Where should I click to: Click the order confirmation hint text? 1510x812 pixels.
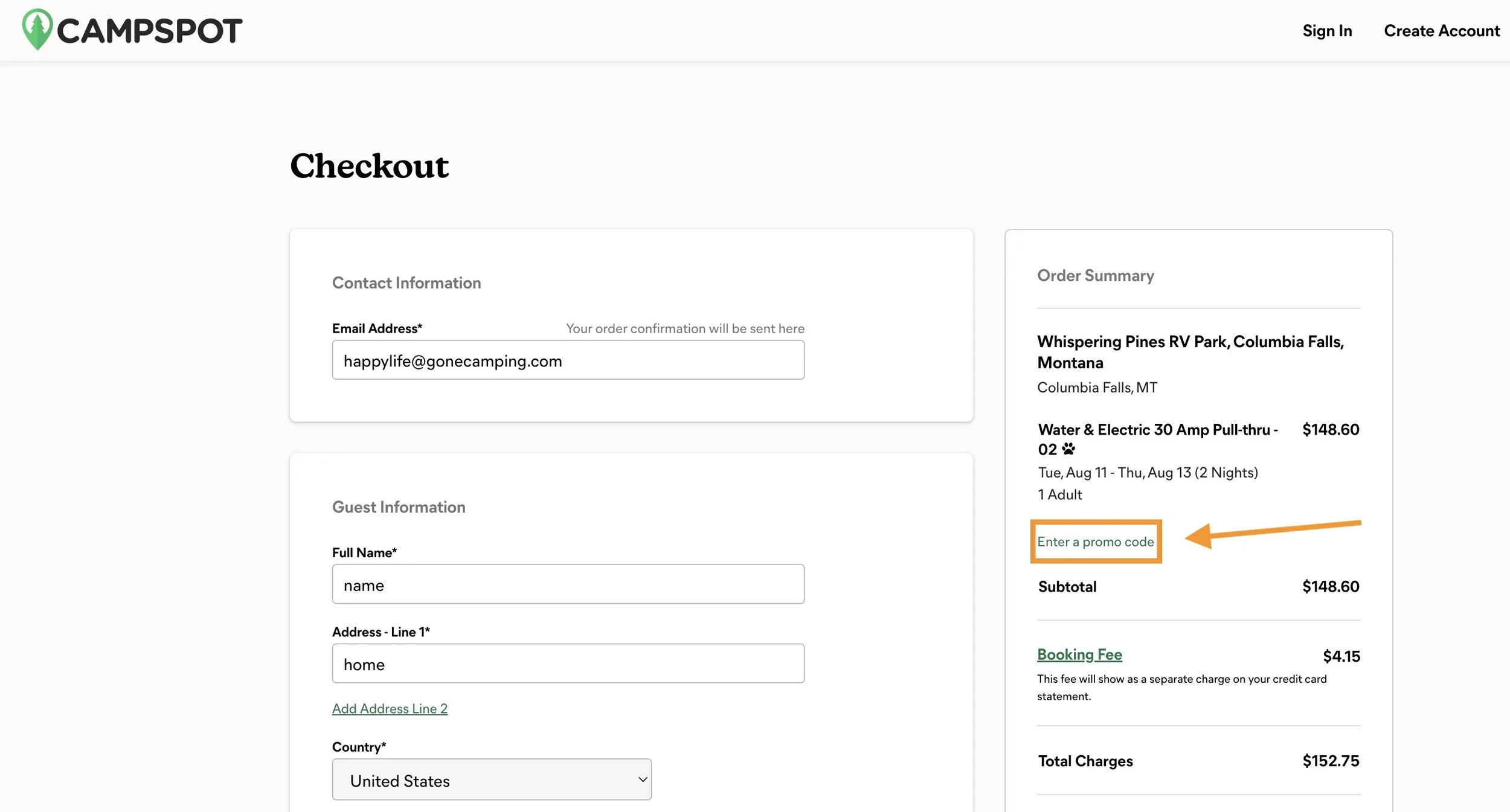coord(685,328)
